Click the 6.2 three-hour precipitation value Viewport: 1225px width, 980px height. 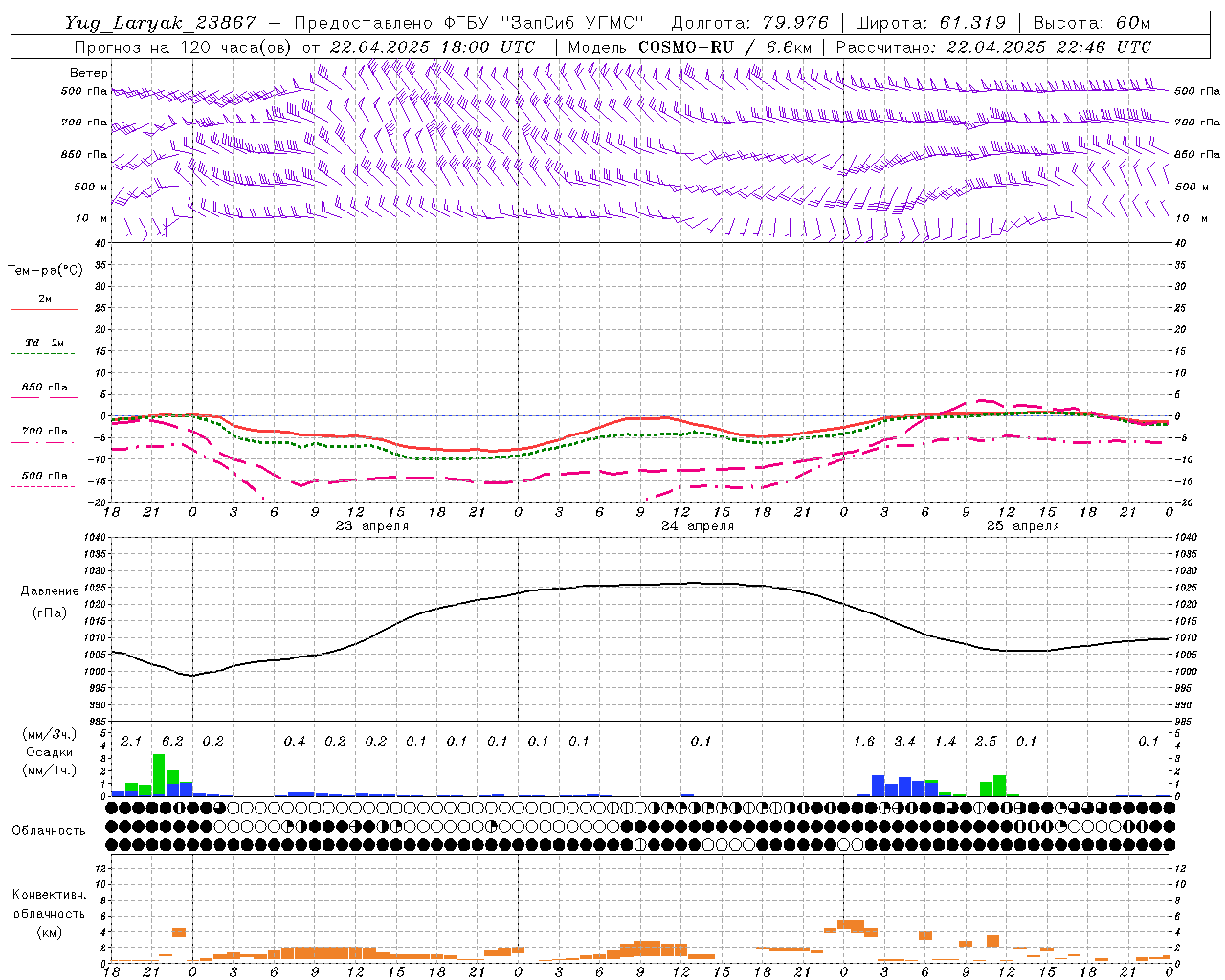tap(172, 742)
